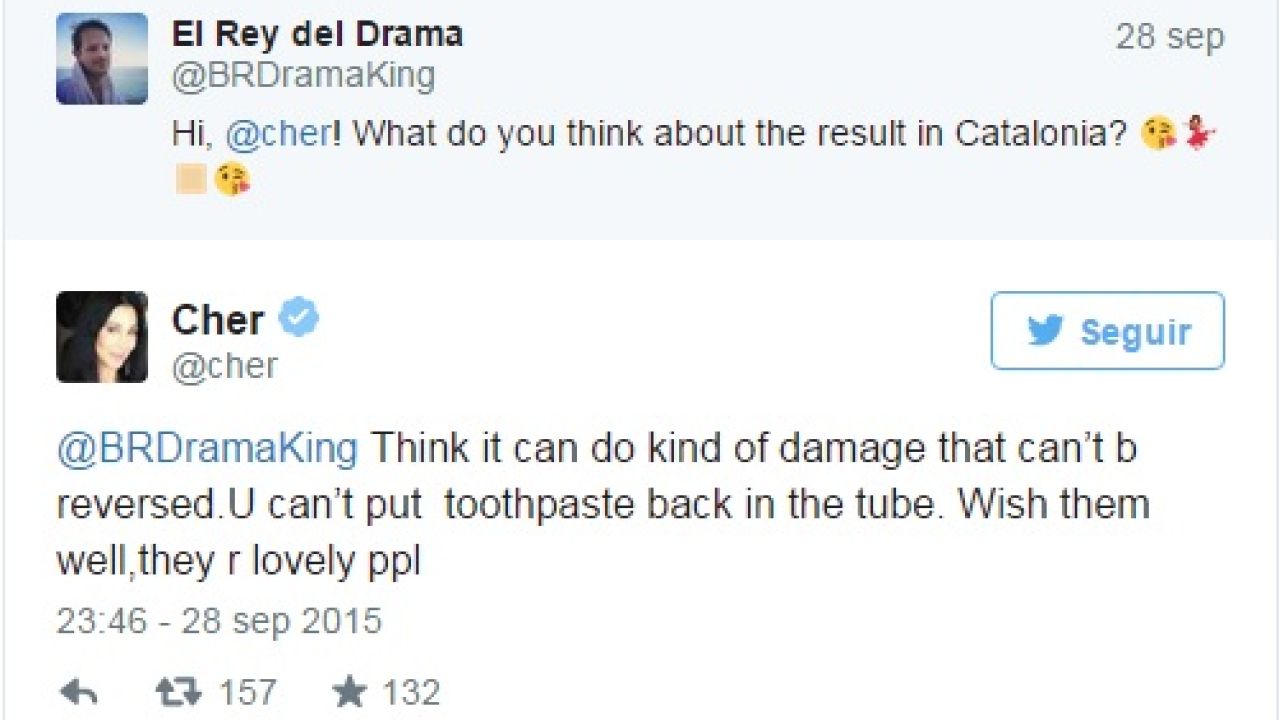Click the reply arrow icon under Cher's tweet
The image size is (1279, 720).
point(78,692)
